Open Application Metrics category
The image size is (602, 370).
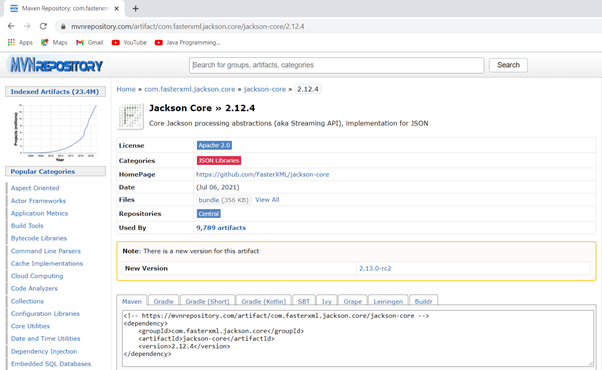point(39,213)
